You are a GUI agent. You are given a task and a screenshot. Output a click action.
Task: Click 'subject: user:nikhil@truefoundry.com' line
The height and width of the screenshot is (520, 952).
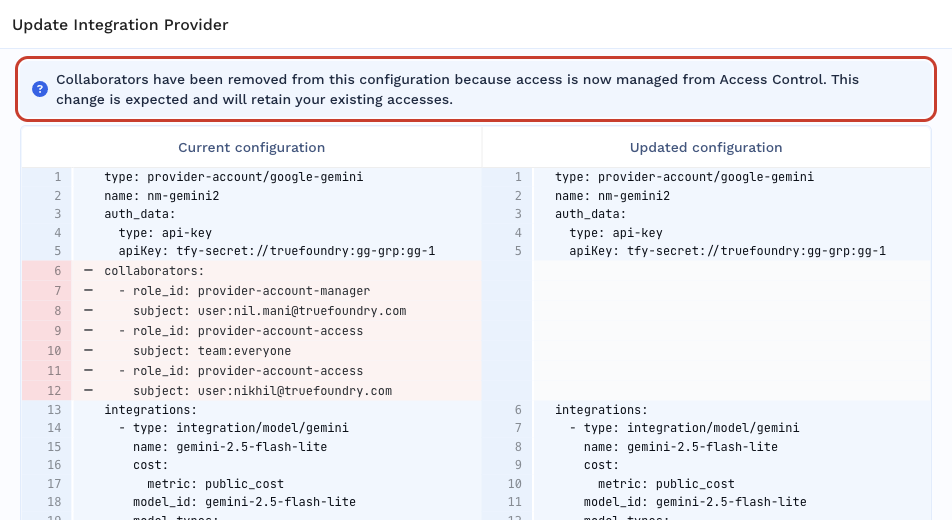coord(262,391)
